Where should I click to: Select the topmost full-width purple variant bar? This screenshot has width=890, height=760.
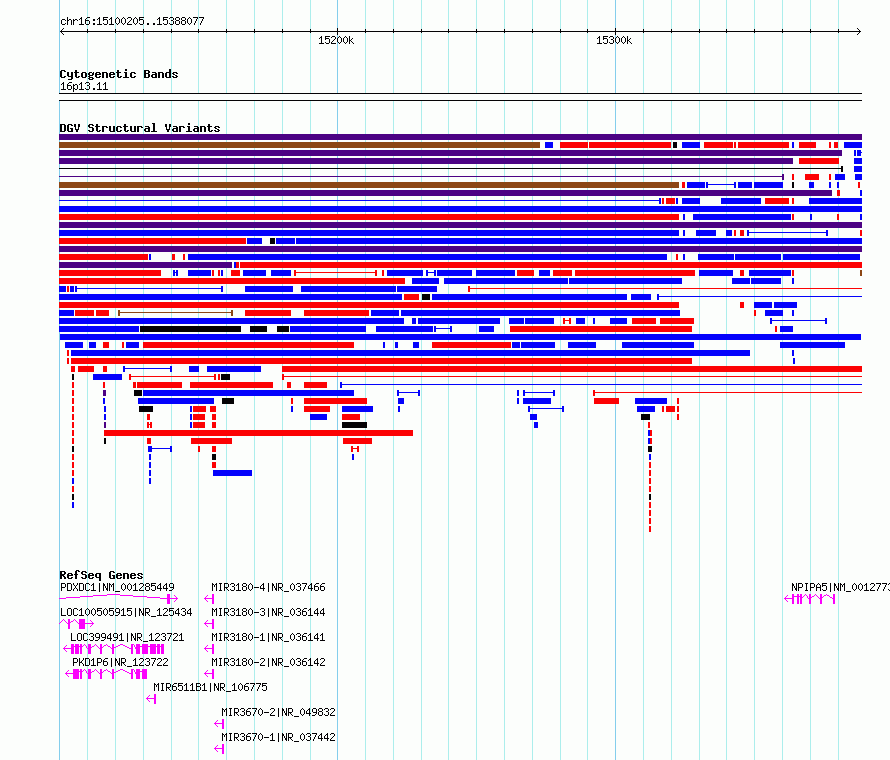pos(460,137)
